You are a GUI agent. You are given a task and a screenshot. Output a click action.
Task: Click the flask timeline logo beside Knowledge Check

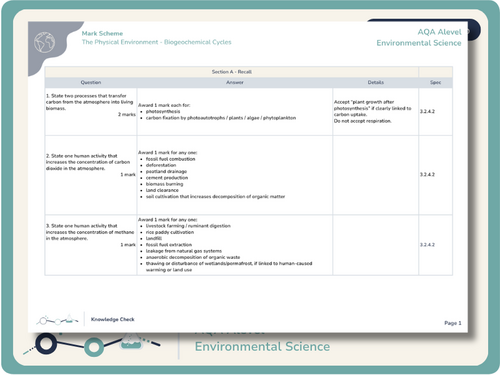pyautogui.click(x=57, y=320)
